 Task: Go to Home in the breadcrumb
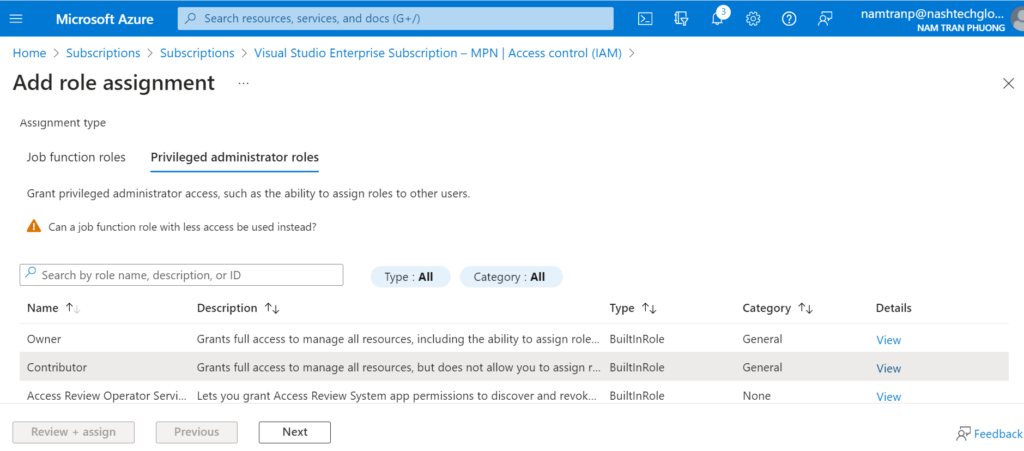point(29,53)
